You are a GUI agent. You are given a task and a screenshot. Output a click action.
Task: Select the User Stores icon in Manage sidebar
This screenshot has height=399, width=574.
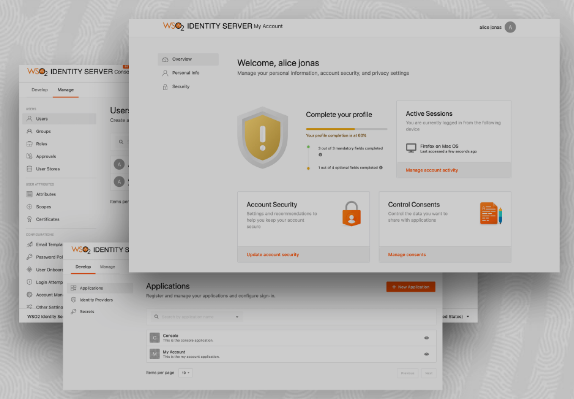(x=30, y=169)
